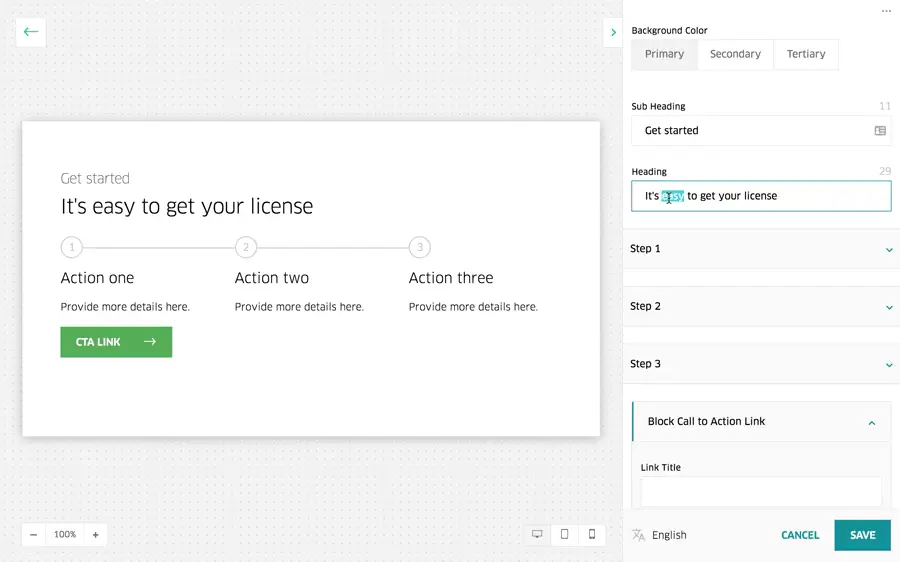This screenshot has height=562, width=900.
Task: Click step circle number 1 in preview
Action: click(x=72, y=247)
